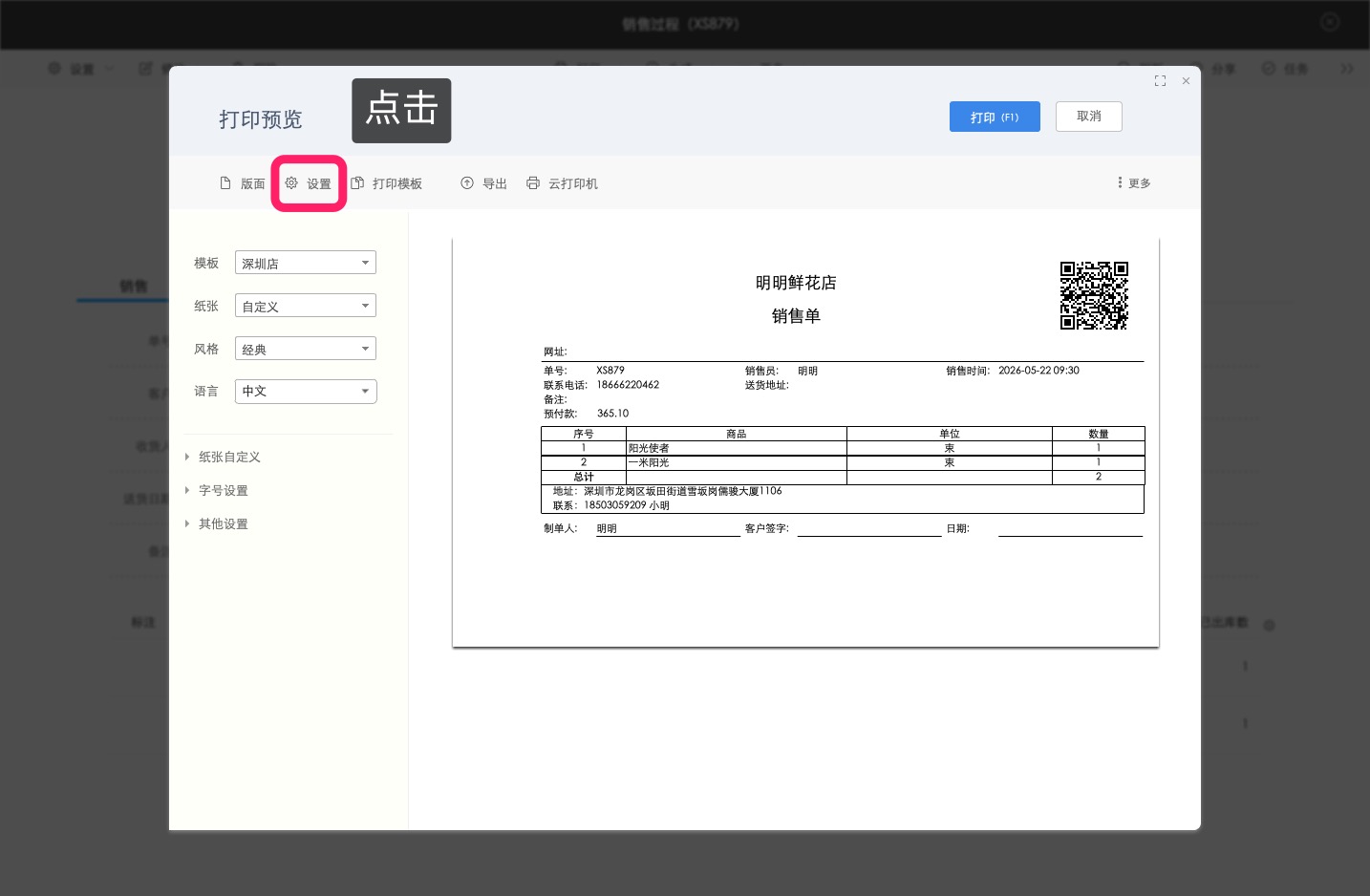
Task: Expand the 纸张自定义 section
Action: point(223,457)
